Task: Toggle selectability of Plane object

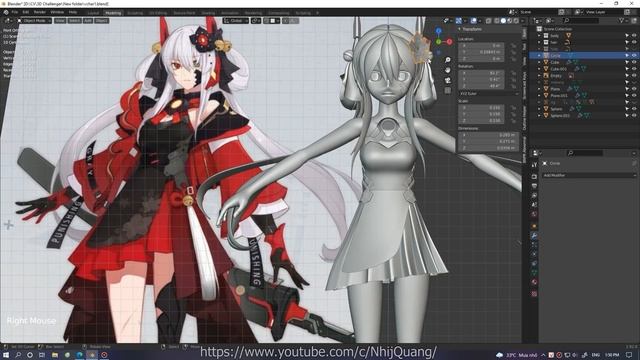Action: pyautogui.click(x=627, y=89)
